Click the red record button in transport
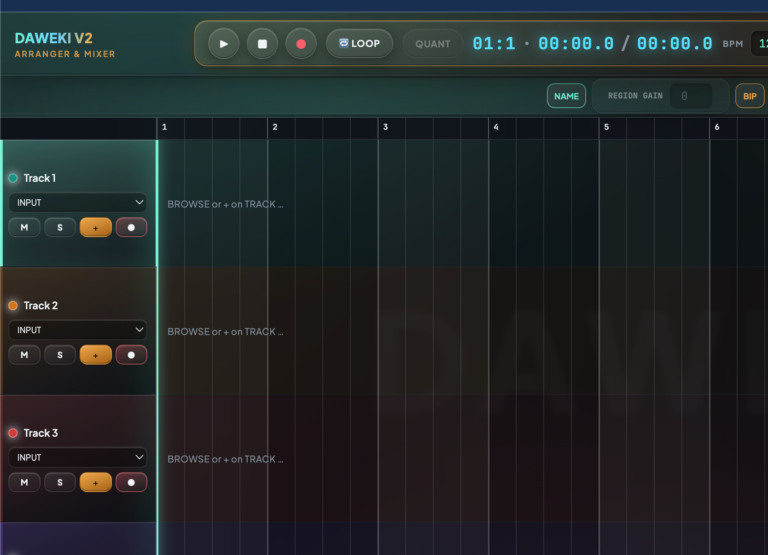Viewport: 768px width, 555px height. 301,44
